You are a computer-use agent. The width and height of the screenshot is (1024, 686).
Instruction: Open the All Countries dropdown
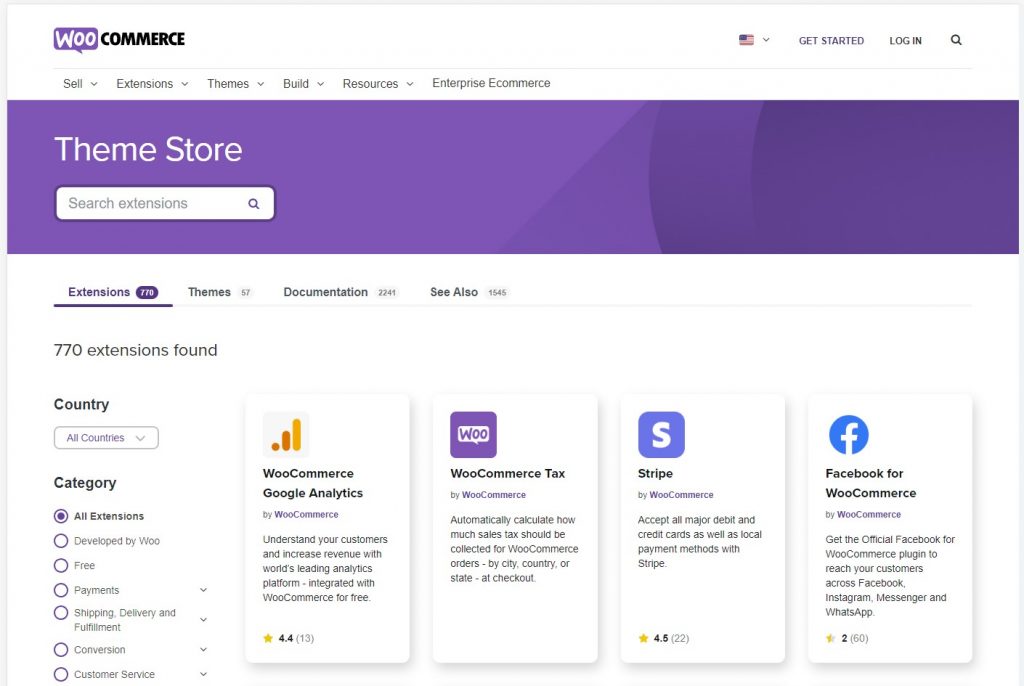[x=106, y=438]
